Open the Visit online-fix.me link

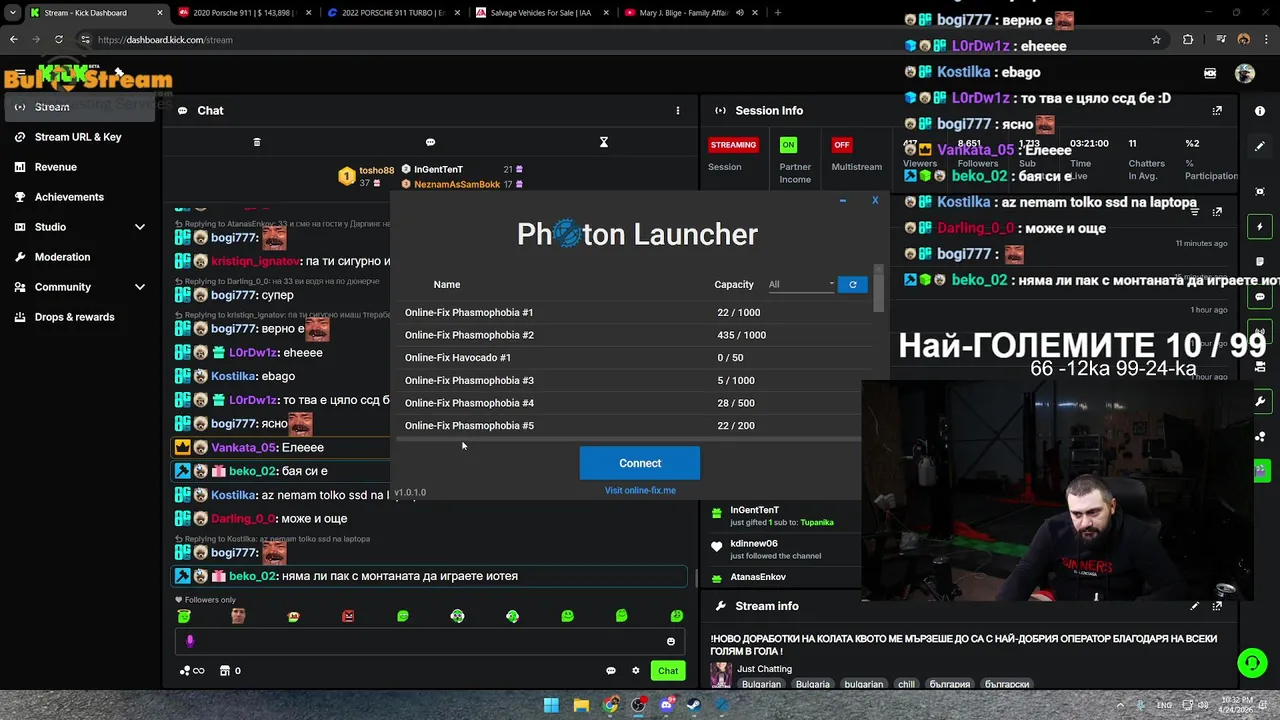click(x=640, y=490)
